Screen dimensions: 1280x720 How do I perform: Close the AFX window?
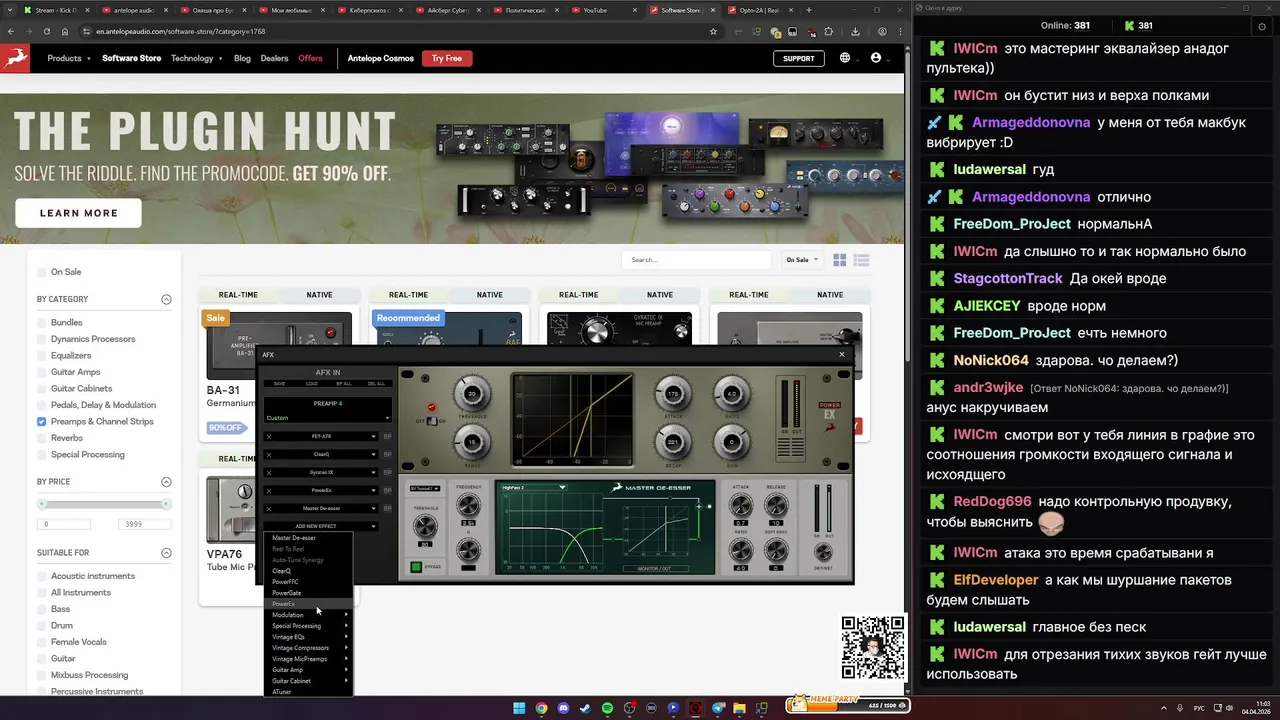[x=841, y=354]
